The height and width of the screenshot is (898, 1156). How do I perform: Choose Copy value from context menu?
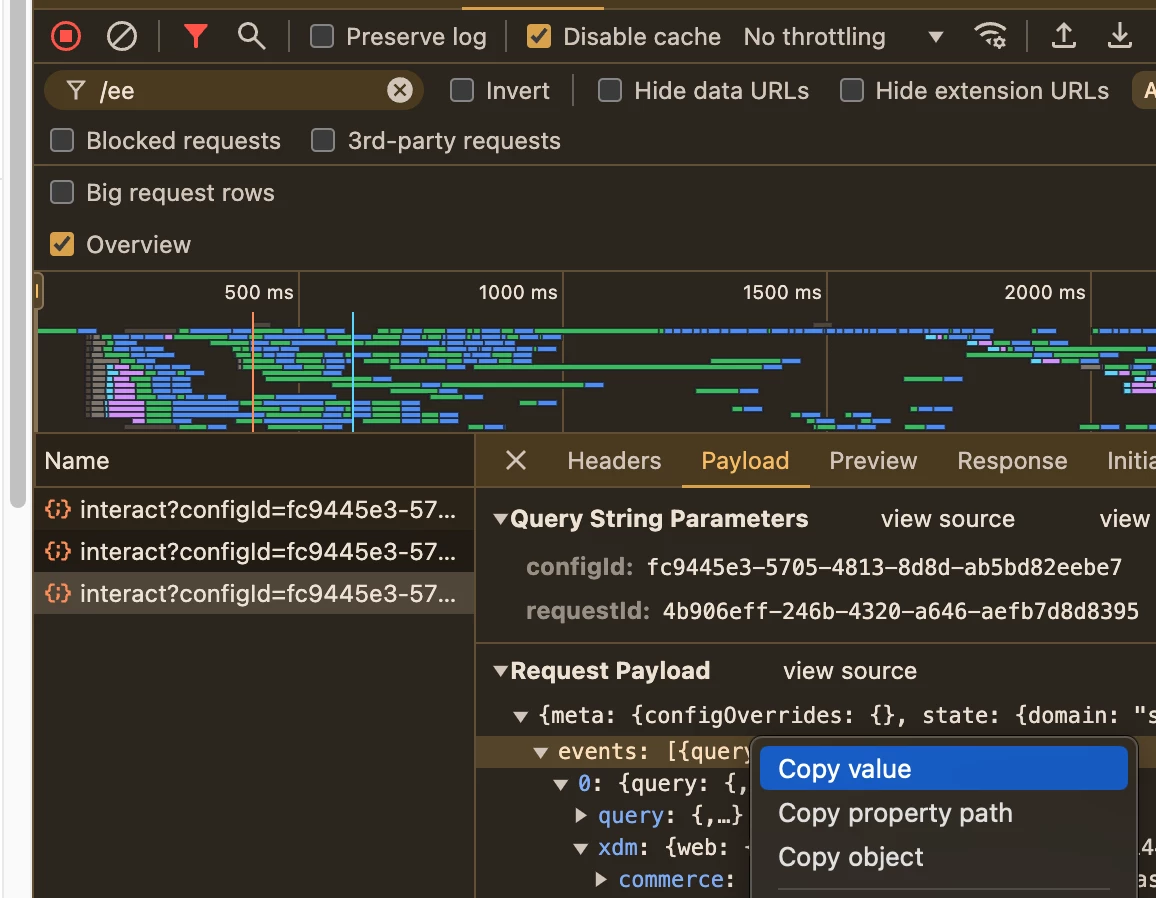coord(944,768)
